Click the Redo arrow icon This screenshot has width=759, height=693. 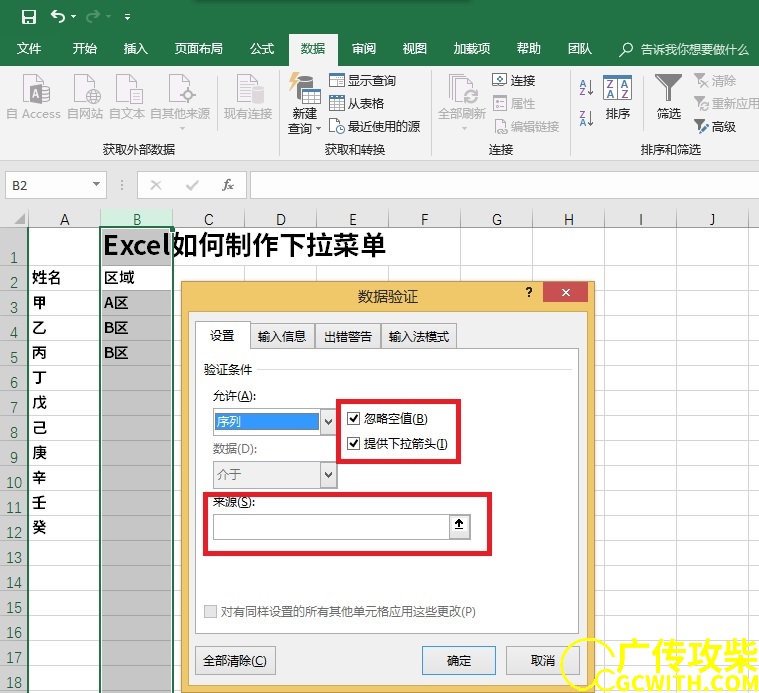click(x=92, y=17)
